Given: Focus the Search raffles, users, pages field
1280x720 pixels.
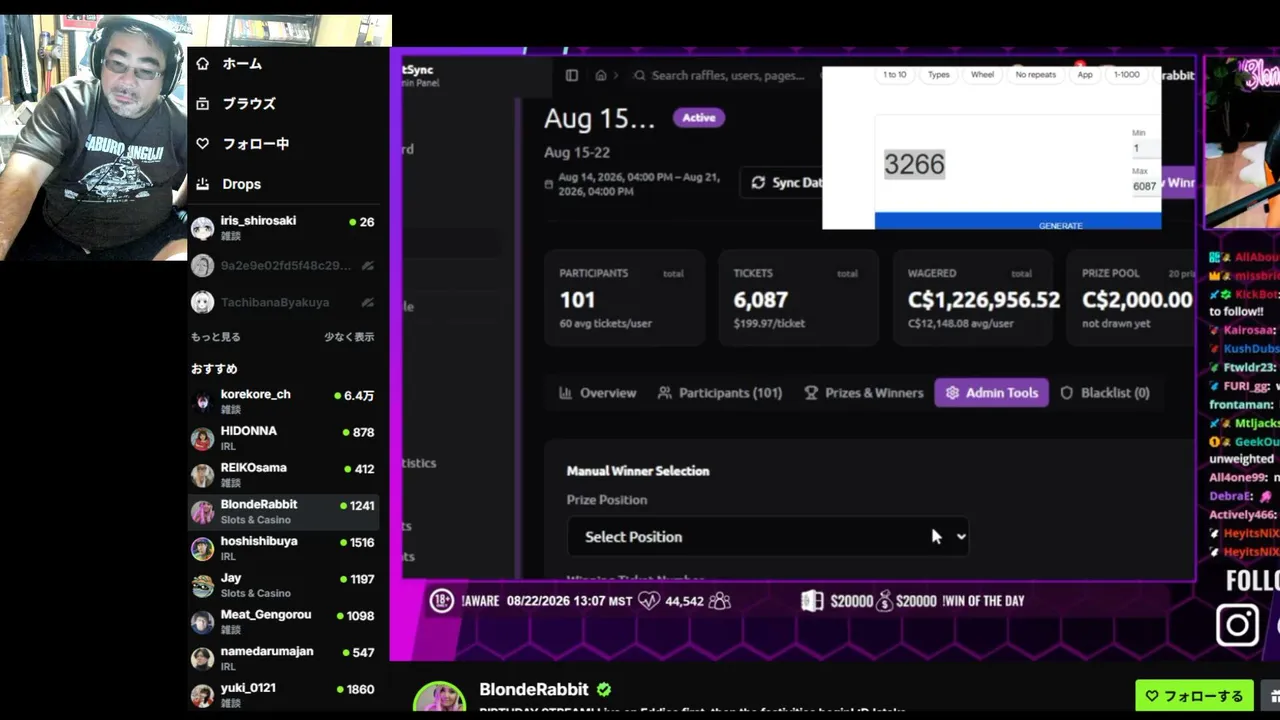Looking at the screenshot, I should (x=727, y=75).
